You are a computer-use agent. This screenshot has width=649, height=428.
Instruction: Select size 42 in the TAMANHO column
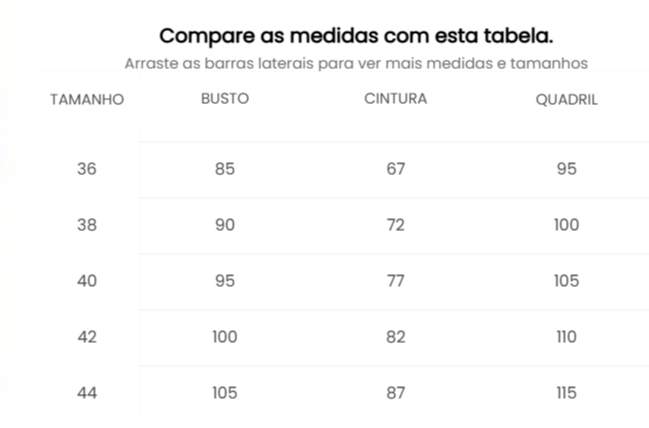click(87, 337)
